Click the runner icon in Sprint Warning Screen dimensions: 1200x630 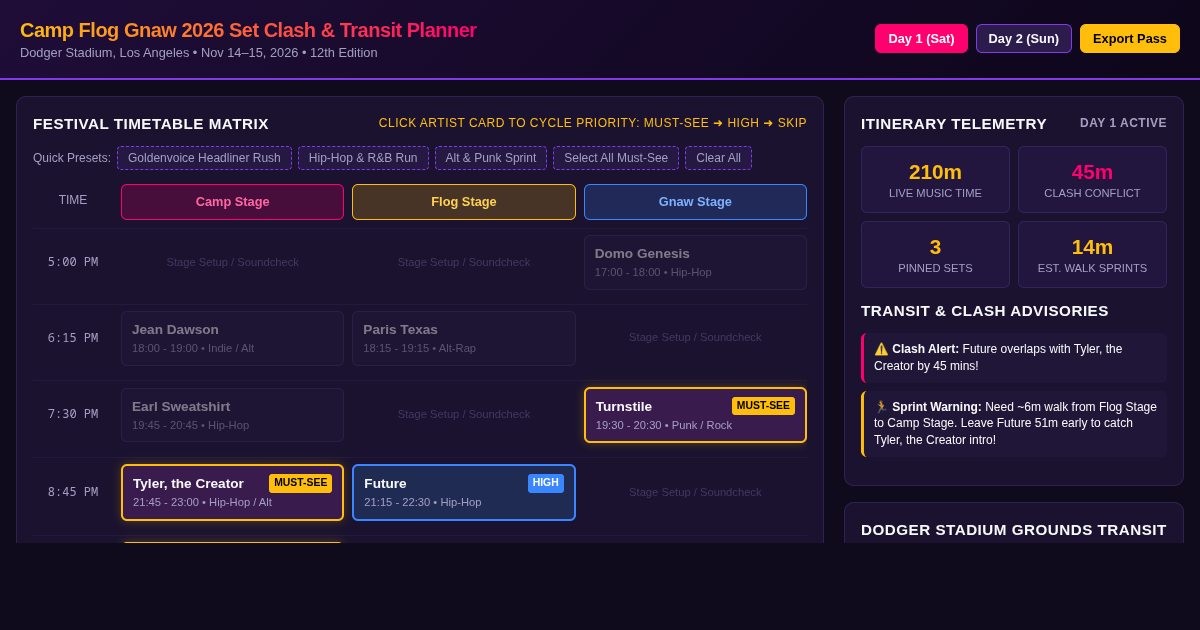coord(881,407)
